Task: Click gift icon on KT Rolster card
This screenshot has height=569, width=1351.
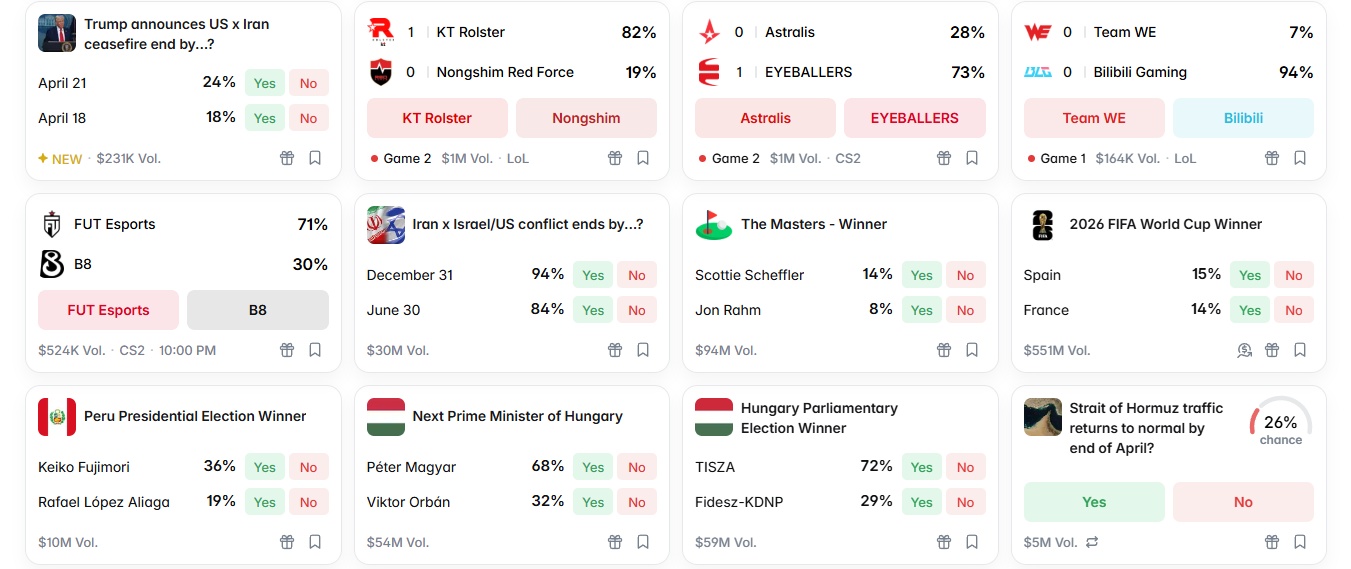Action: click(615, 158)
